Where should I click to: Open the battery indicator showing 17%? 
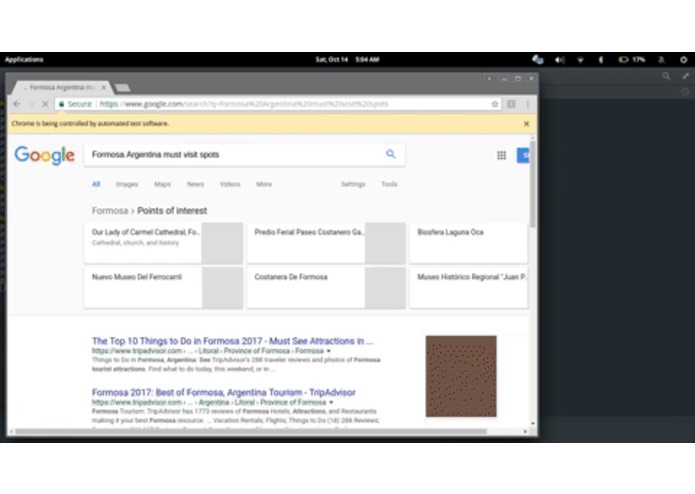pos(632,59)
